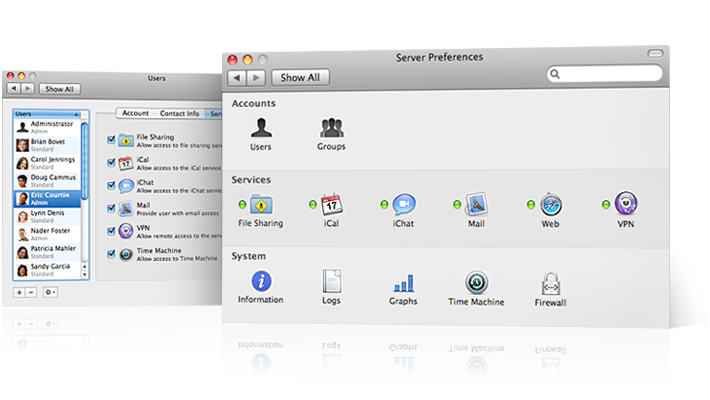Select Nader Foster in users list
Image resolution: width=710 pixels, height=400 pixels.
point(48,234)
